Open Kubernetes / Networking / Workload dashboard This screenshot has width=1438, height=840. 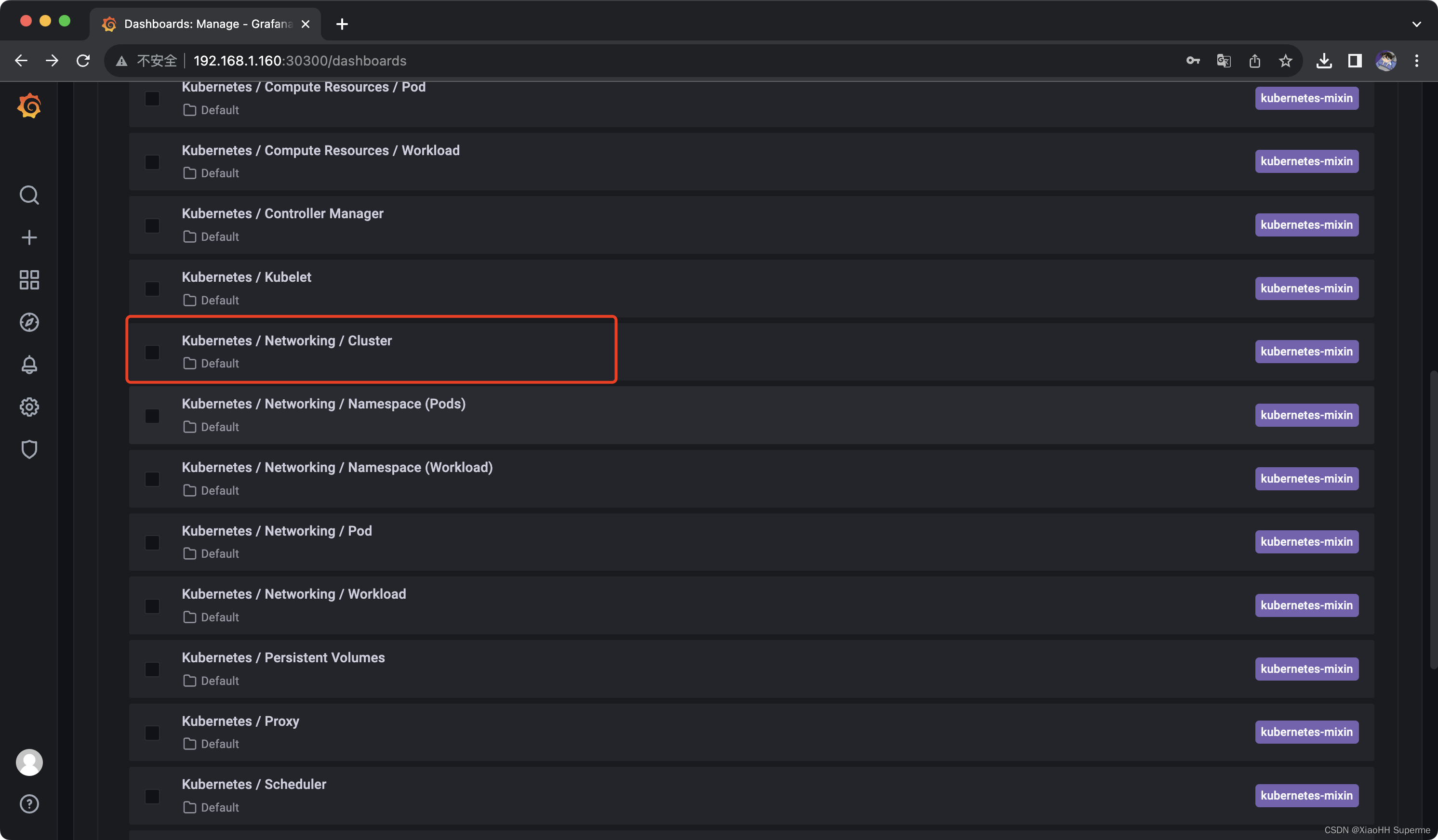[x=294, y=594]
